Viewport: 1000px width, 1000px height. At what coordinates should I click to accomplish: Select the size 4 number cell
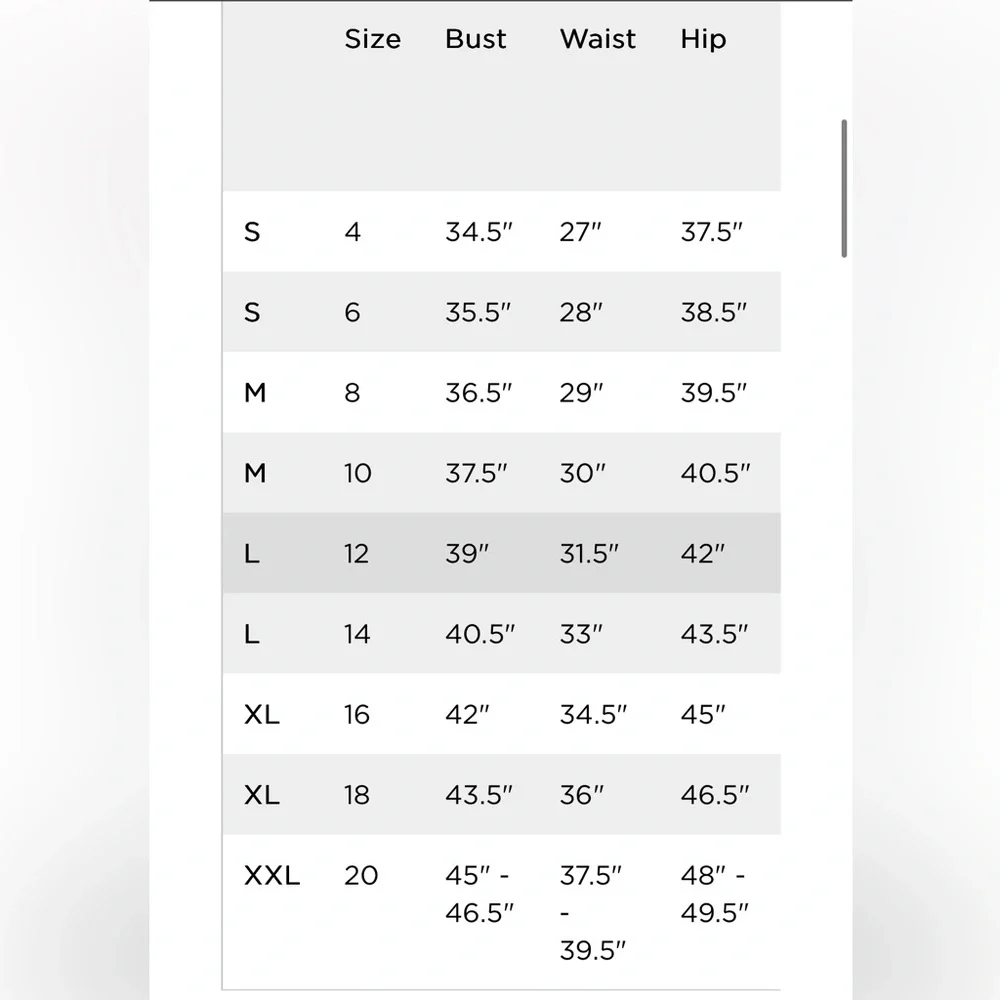[x=352, y=232]
